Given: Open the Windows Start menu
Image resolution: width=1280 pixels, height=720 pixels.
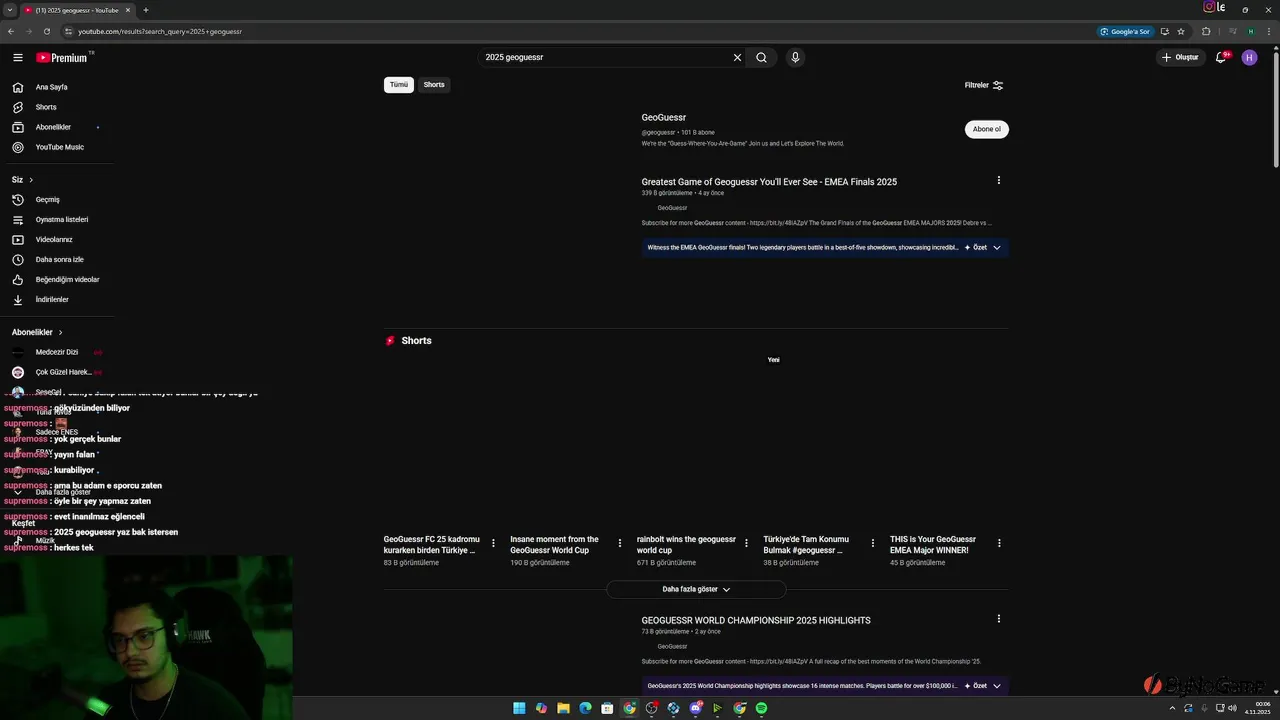Looking at the screenshot, I should click(x=519, y=708).
